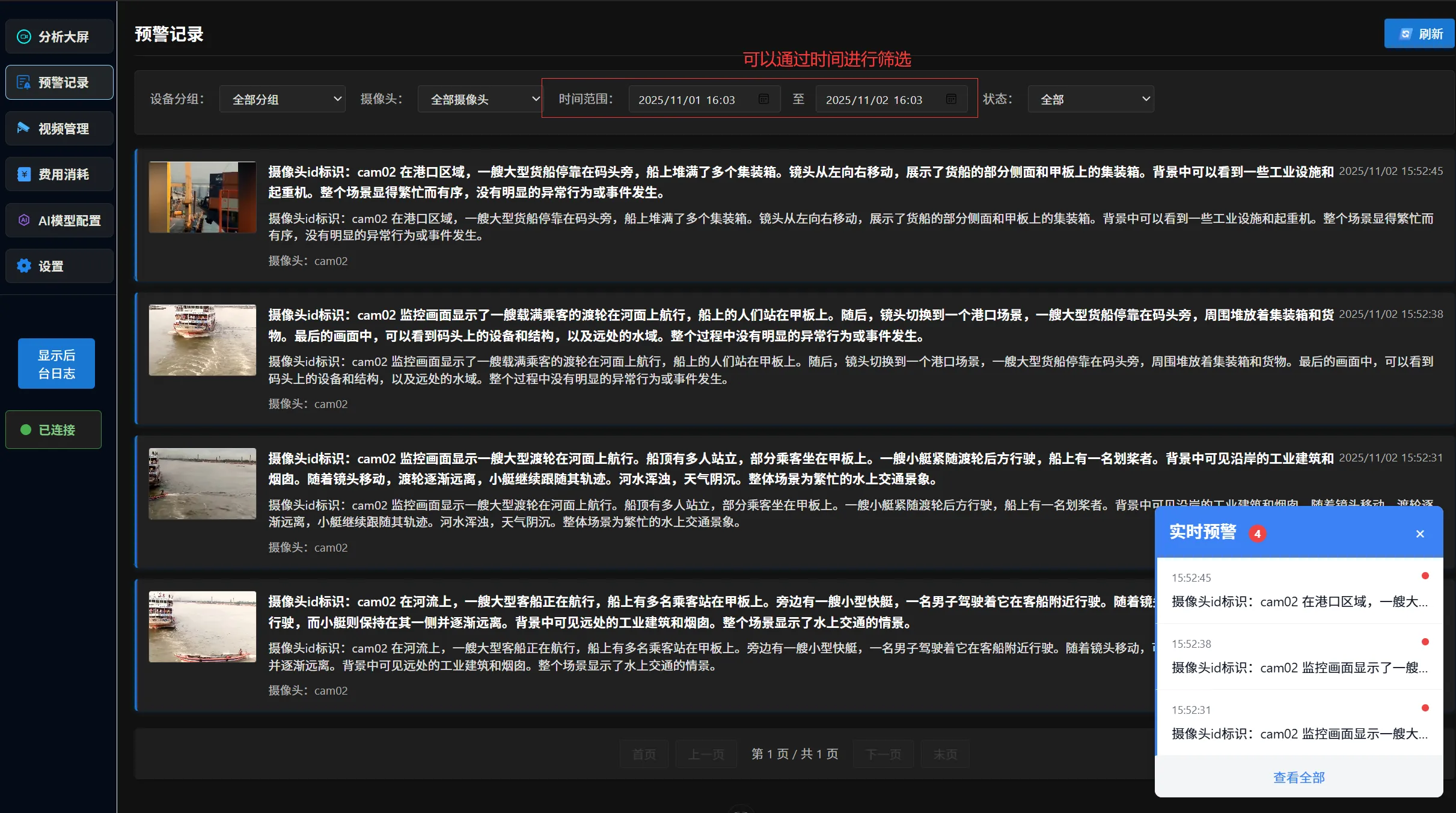The height and width of the screenshot is (813, 1456).
Task: Open calendar picker on end time field
Action: pyautogui.click(x=951, y=99)
